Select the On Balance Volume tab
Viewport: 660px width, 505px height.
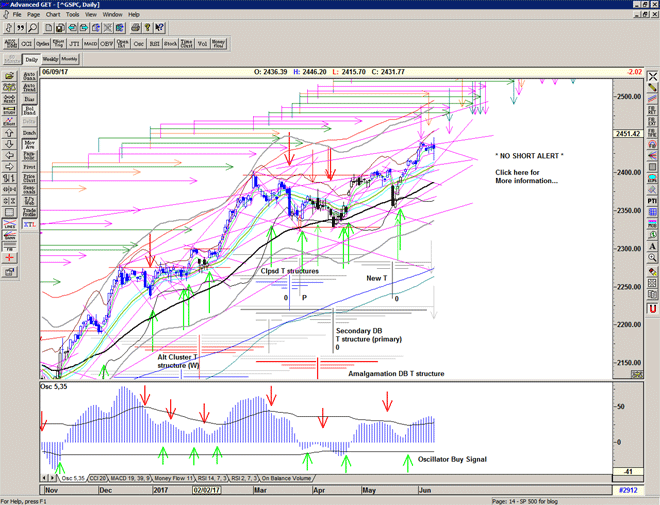pos(289,480)
